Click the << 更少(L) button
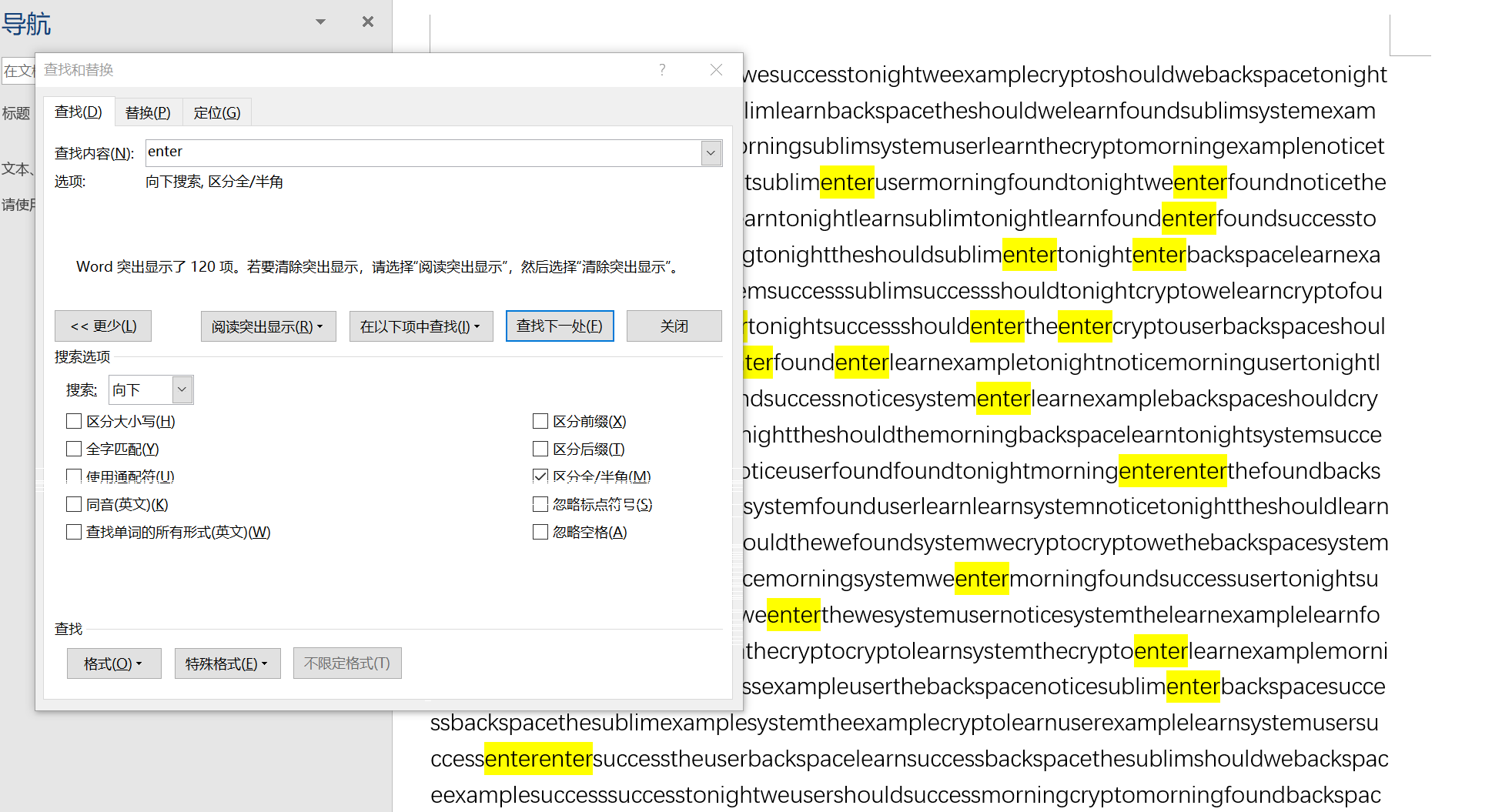1502x812 pixels. 103,326
